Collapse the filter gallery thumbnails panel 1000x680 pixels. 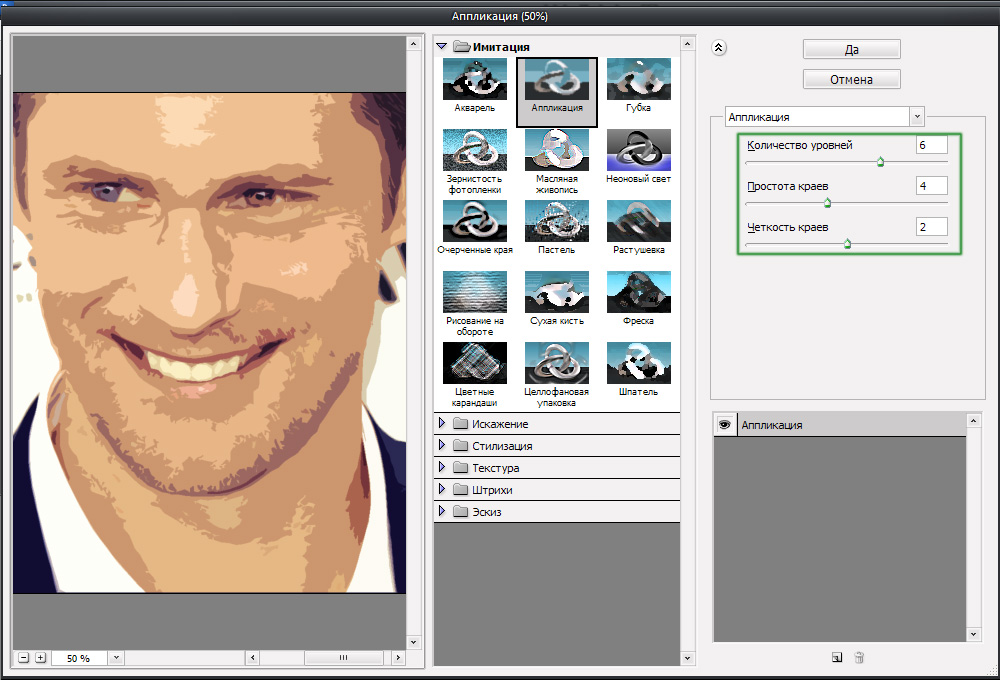point(718,46)
